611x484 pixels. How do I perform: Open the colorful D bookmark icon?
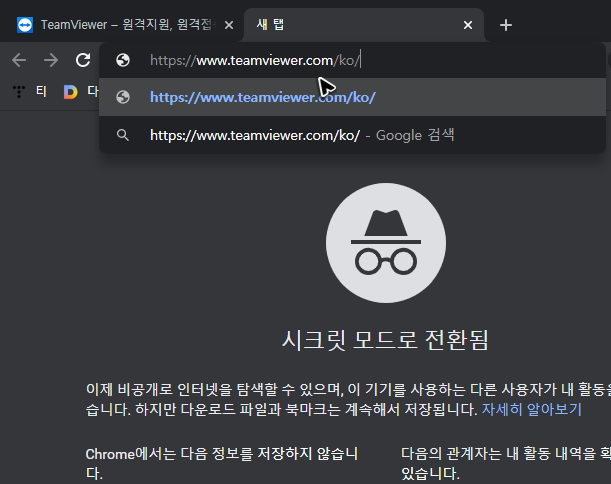coord(71,92)
